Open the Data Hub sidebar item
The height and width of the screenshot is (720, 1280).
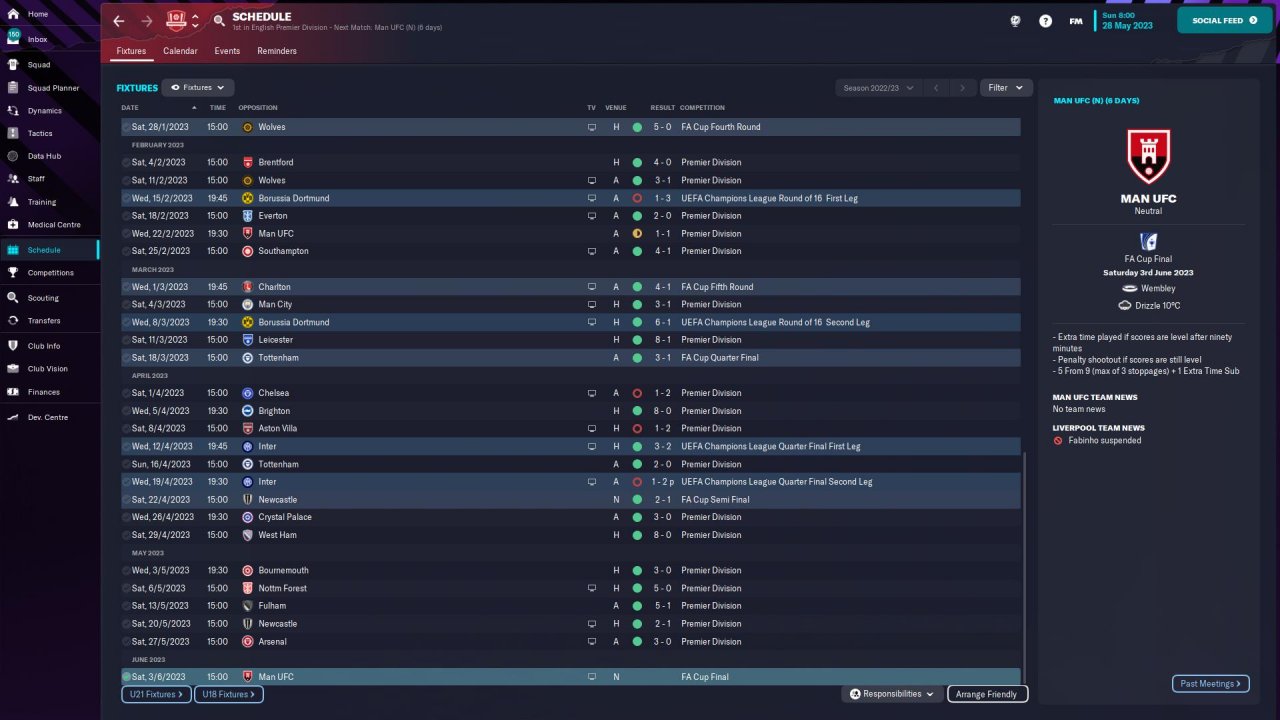tap(44, 156)
